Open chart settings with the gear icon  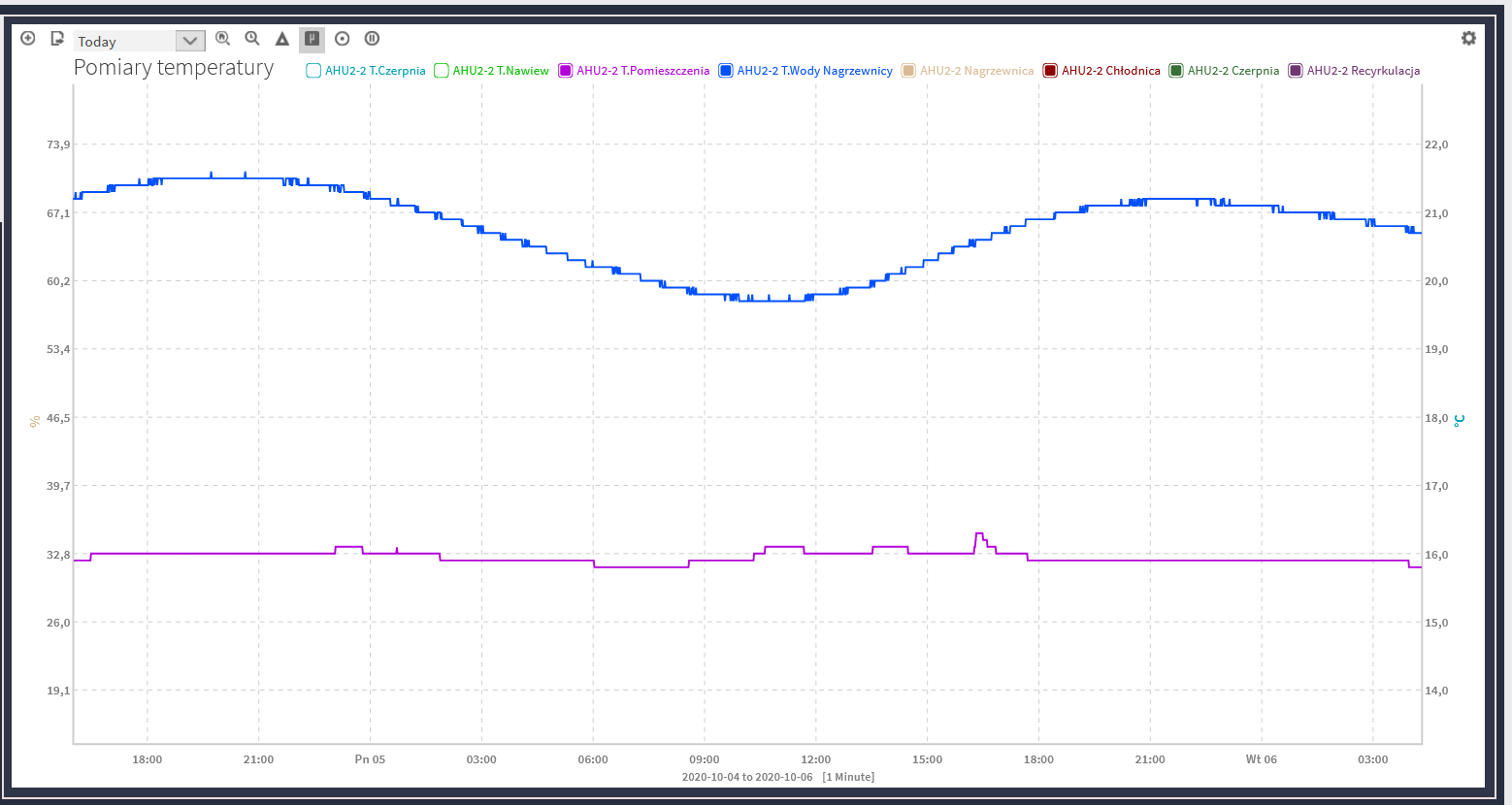[x=1468, y=38]
